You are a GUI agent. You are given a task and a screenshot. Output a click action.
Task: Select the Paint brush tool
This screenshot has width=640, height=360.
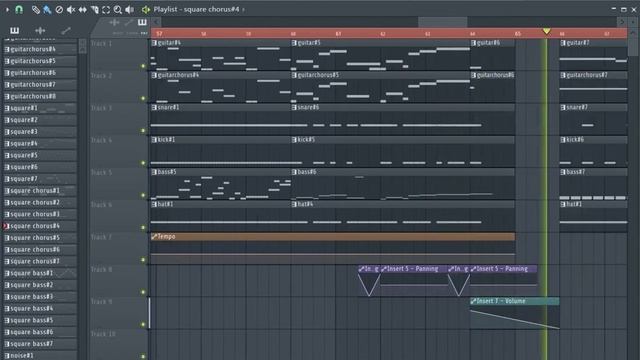[47, 9]
